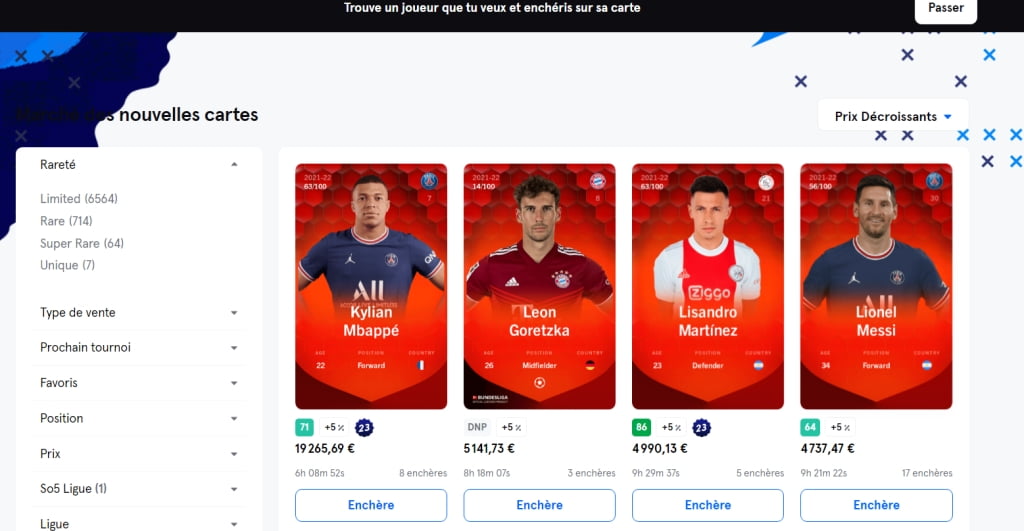Open the Prix Décroissants sort dropdown
Image resolution: width=1024 pixels, height=531 pixels.
pyautogui.click(x=893, y=116)
